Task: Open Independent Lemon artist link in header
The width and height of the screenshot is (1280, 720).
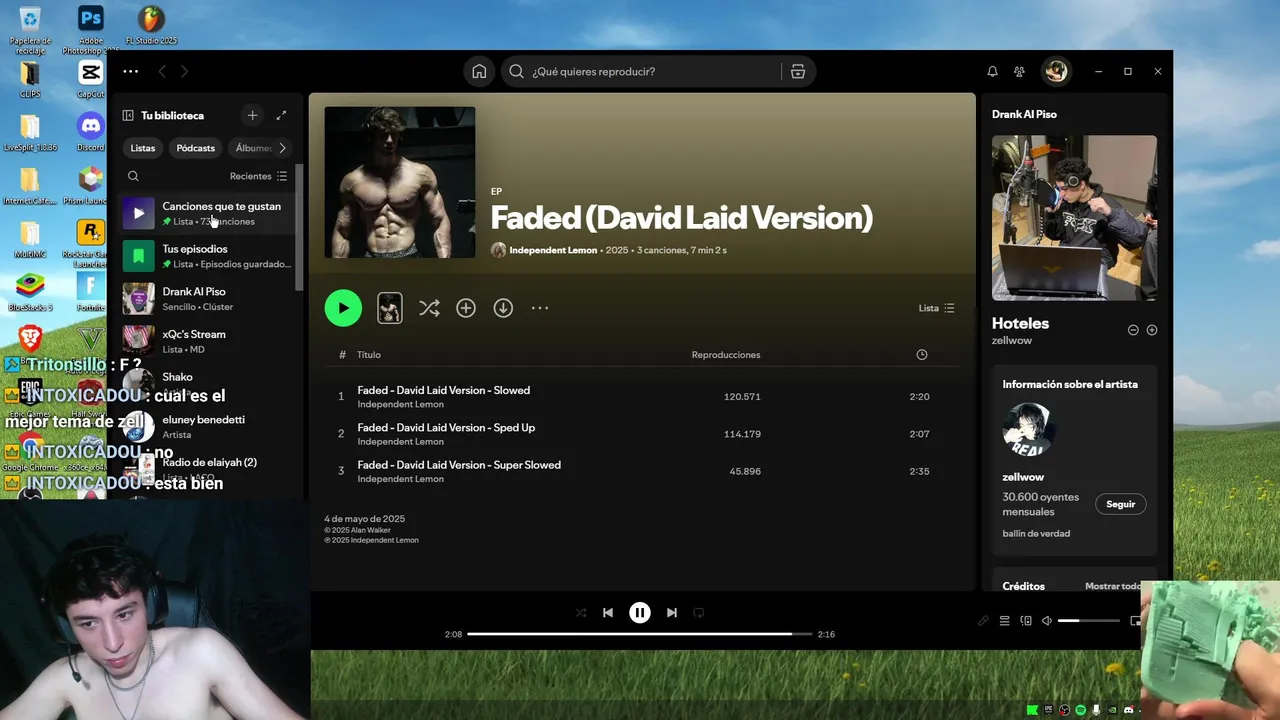Action: 553,250
